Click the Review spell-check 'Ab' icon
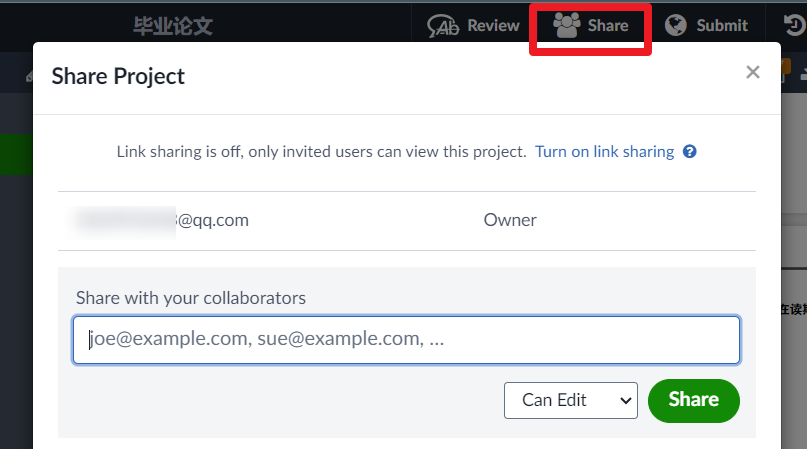The width and height of the screenshot is (807, 449). [444, 26]
